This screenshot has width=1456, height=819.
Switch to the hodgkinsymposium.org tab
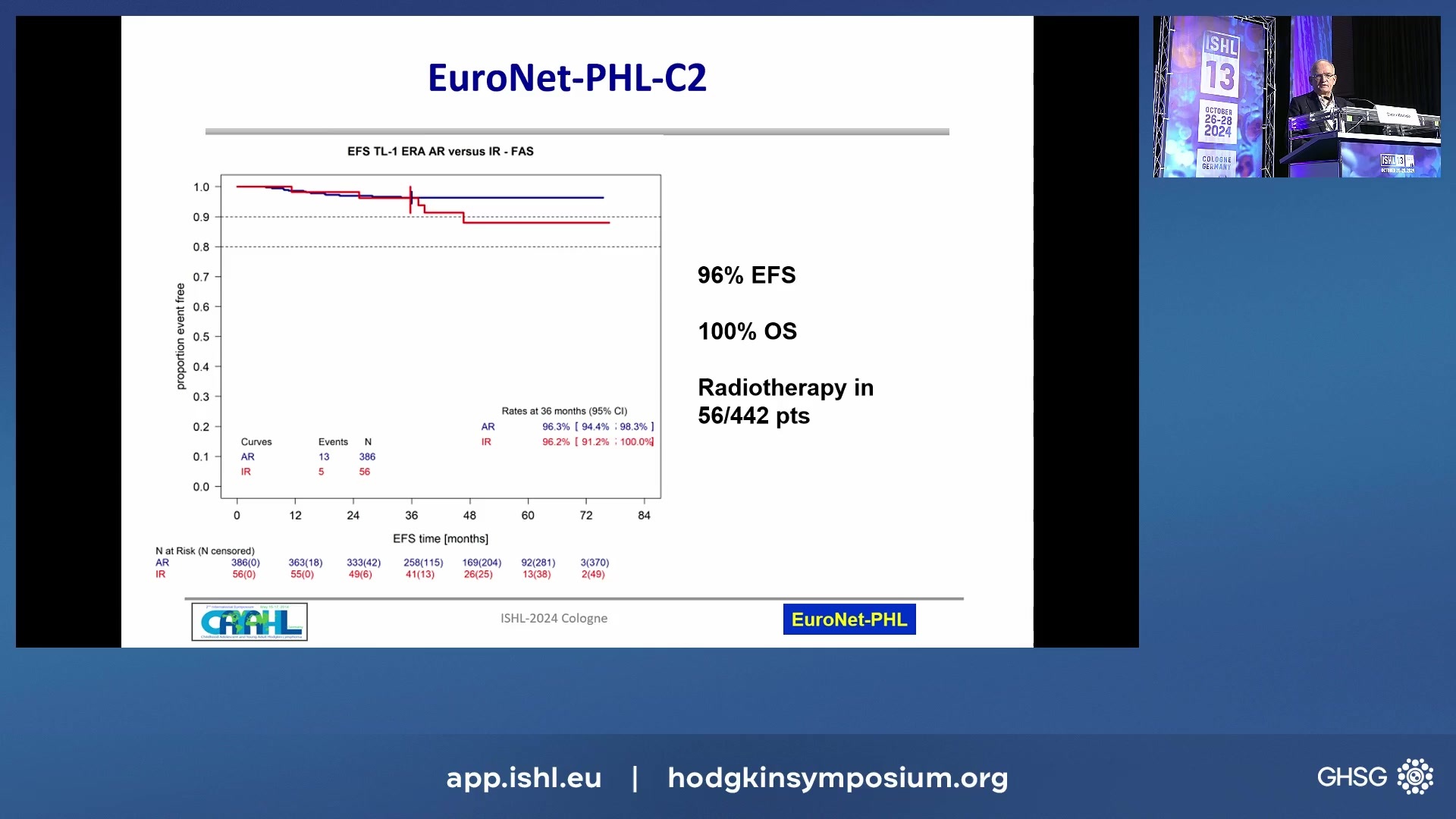pyautogui.click(x=837, y=778)
